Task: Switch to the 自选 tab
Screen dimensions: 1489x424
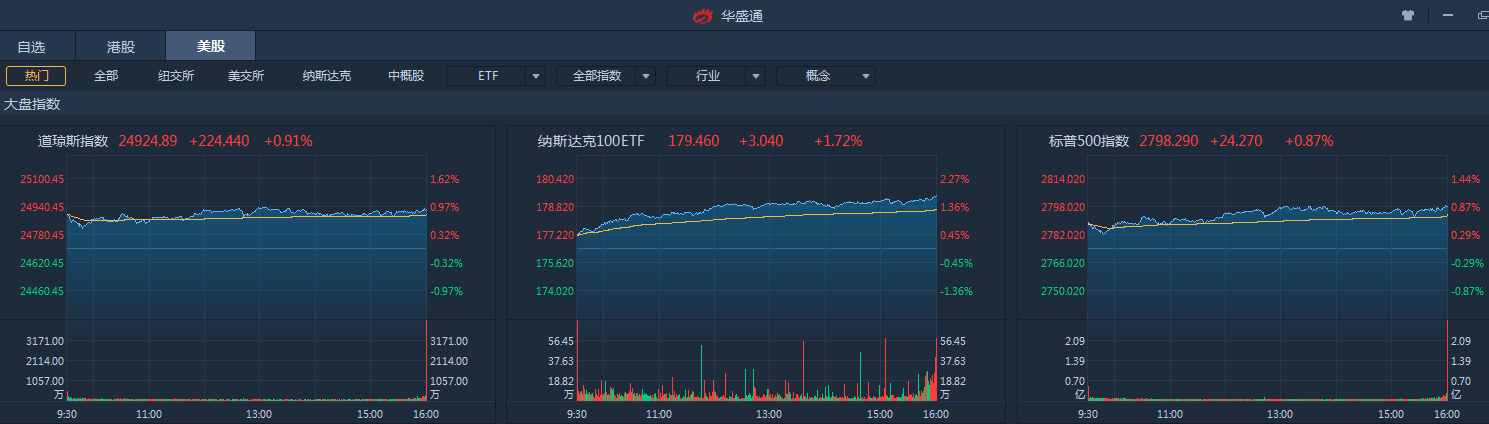Action: click(31, 46)
